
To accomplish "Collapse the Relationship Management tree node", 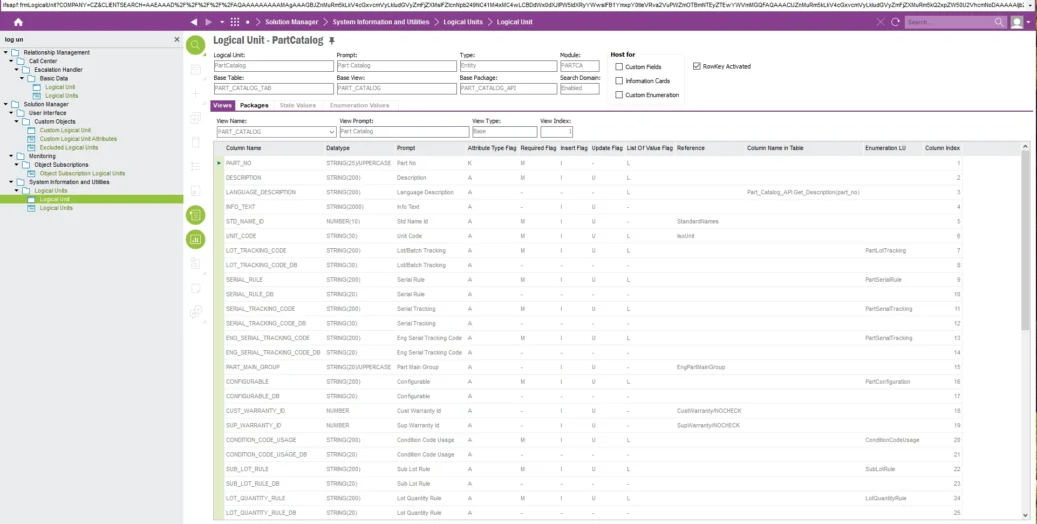I will click(x=5, y=52).
